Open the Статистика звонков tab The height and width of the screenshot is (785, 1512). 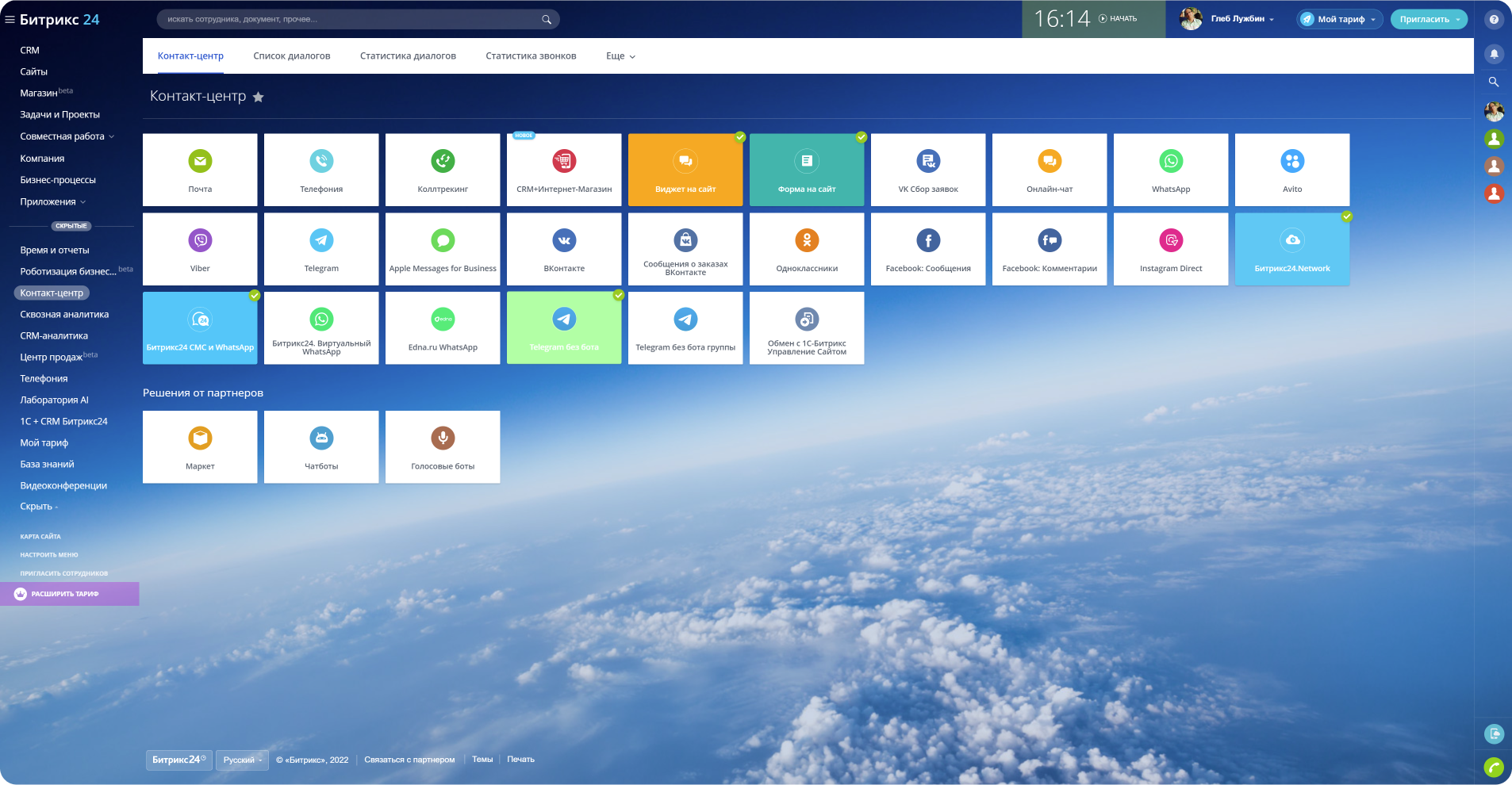531,56
